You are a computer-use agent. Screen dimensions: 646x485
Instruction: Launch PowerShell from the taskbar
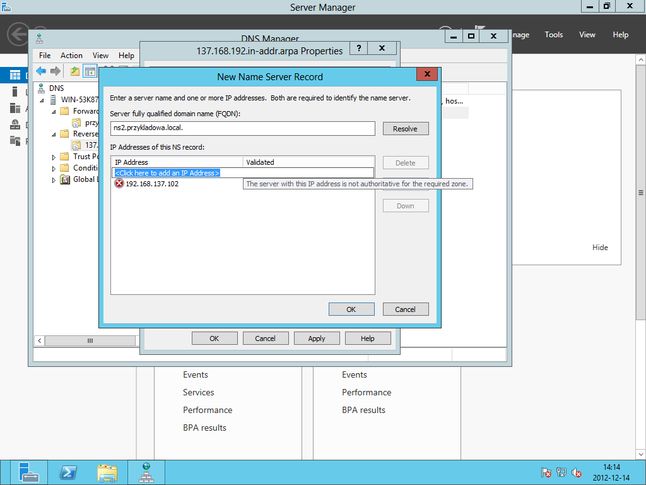68,472
